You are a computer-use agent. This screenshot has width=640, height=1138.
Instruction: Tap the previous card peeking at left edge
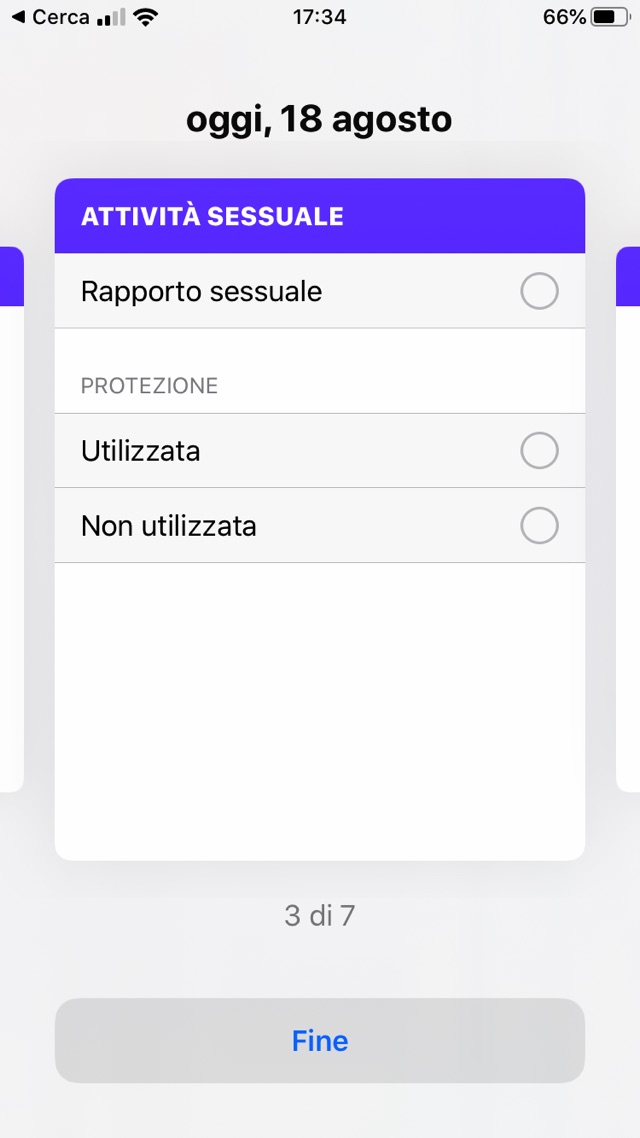[10, 520]
